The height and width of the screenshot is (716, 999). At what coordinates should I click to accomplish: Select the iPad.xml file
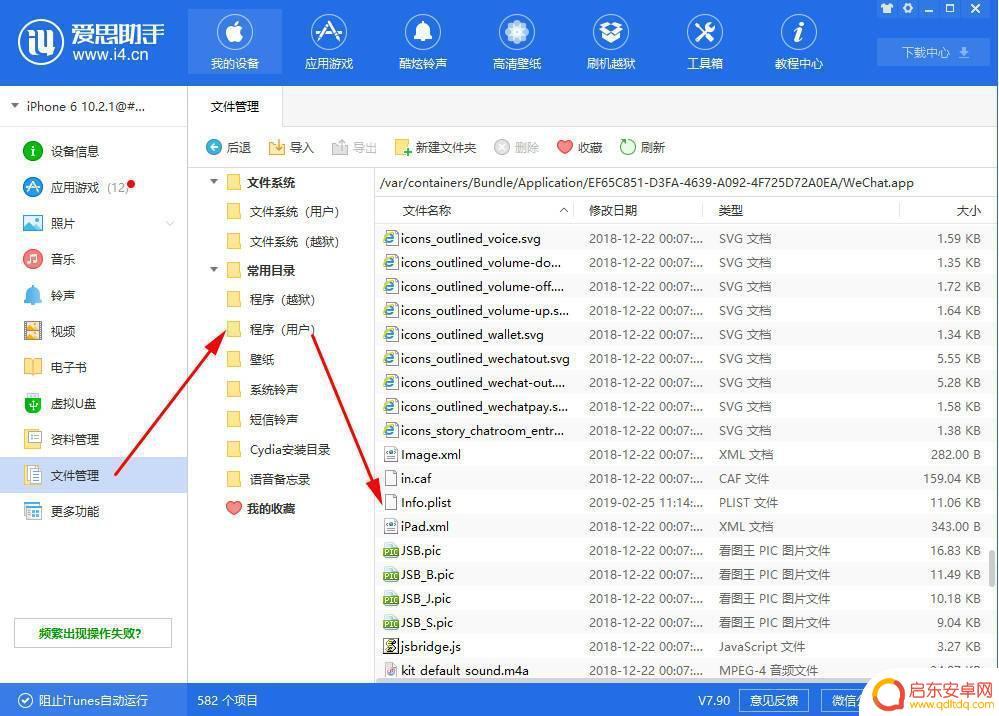point(682,527)
